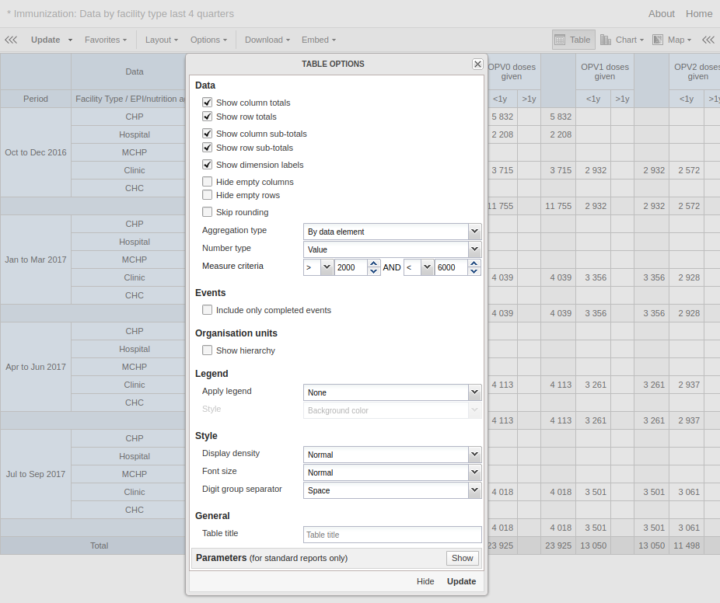Click the Total row label
720x603 pixels.
[x=99, y=546]
